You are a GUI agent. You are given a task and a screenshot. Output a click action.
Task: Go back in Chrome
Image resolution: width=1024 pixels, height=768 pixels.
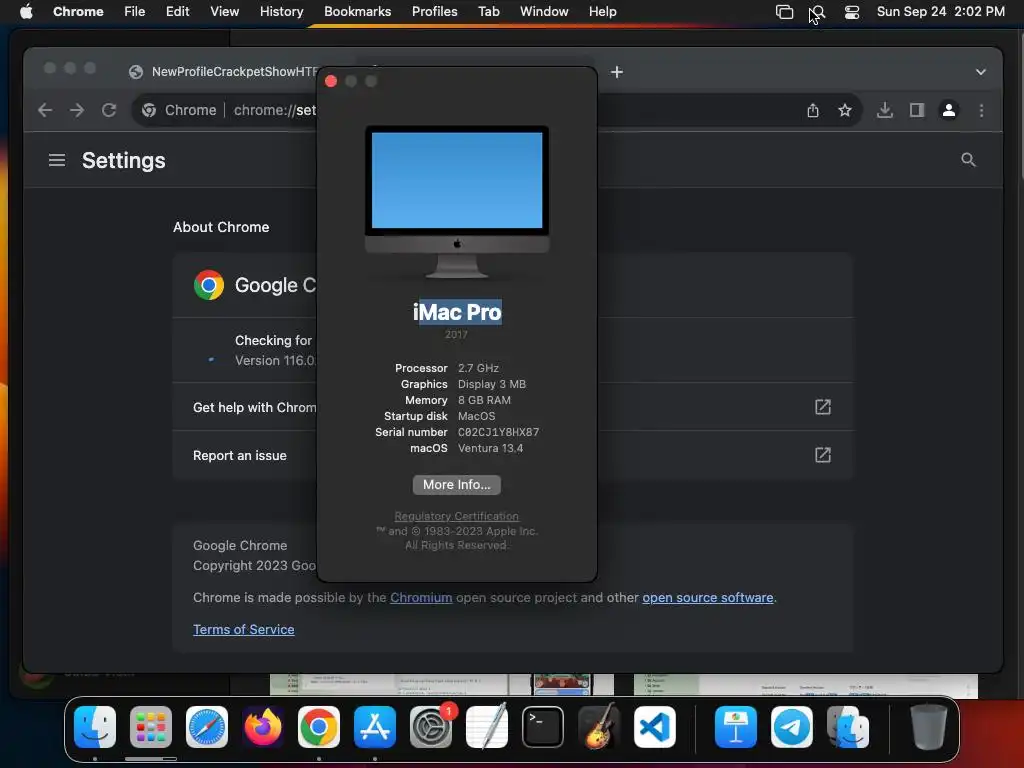coord(45,110)
